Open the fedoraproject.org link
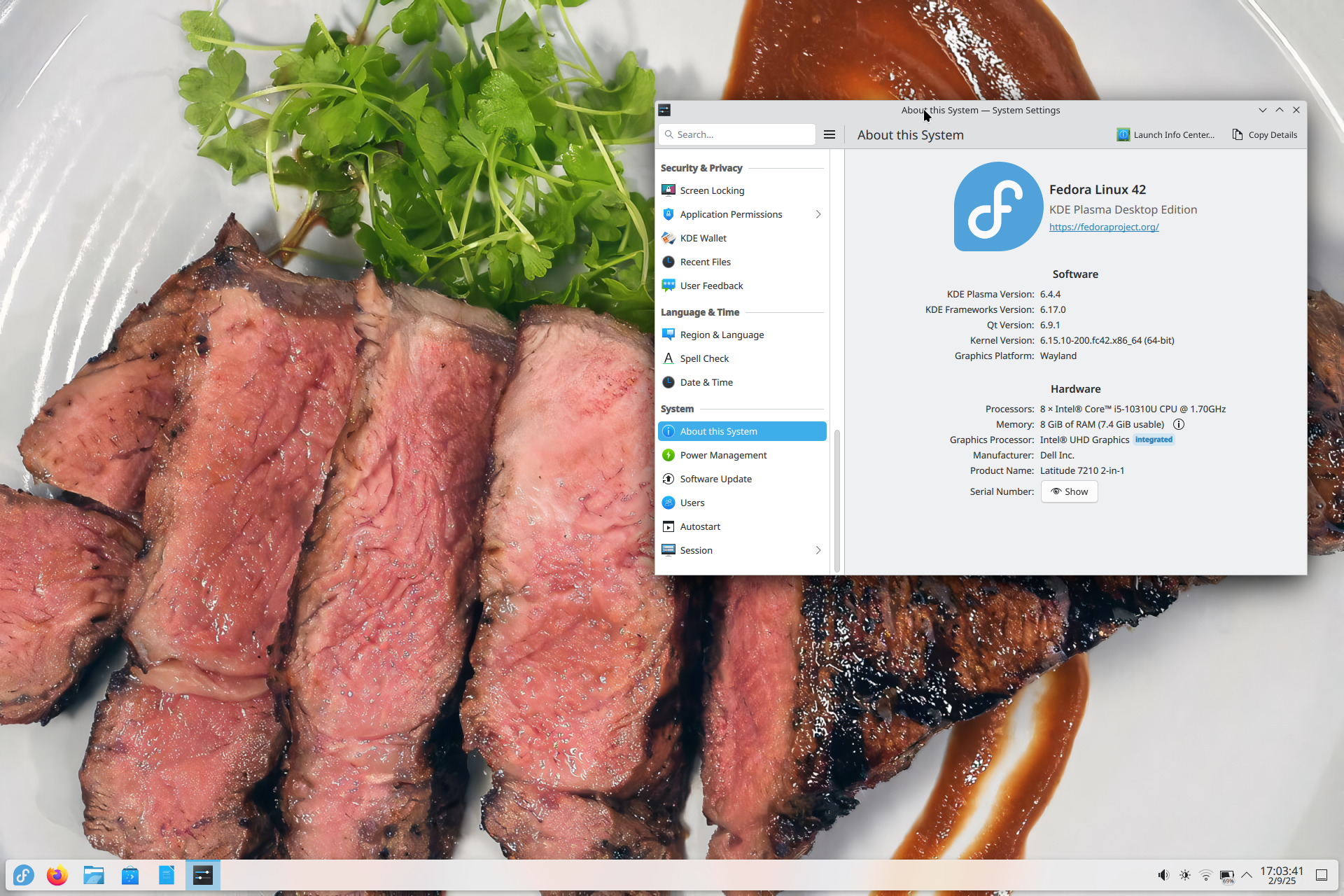This screenshot has width=1344, height=896. click(1104, 227)
